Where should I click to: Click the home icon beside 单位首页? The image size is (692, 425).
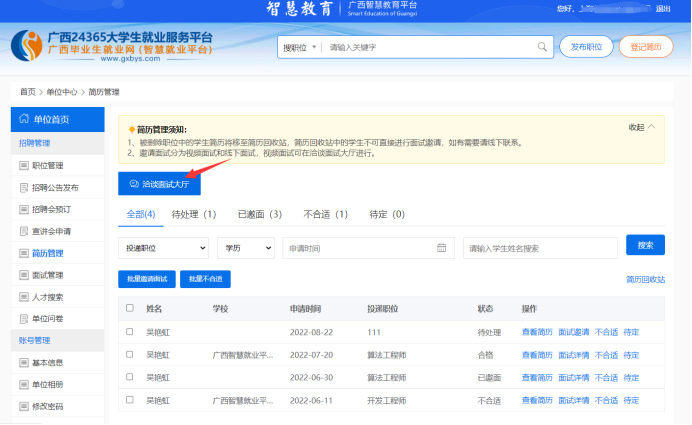point(23,119)
